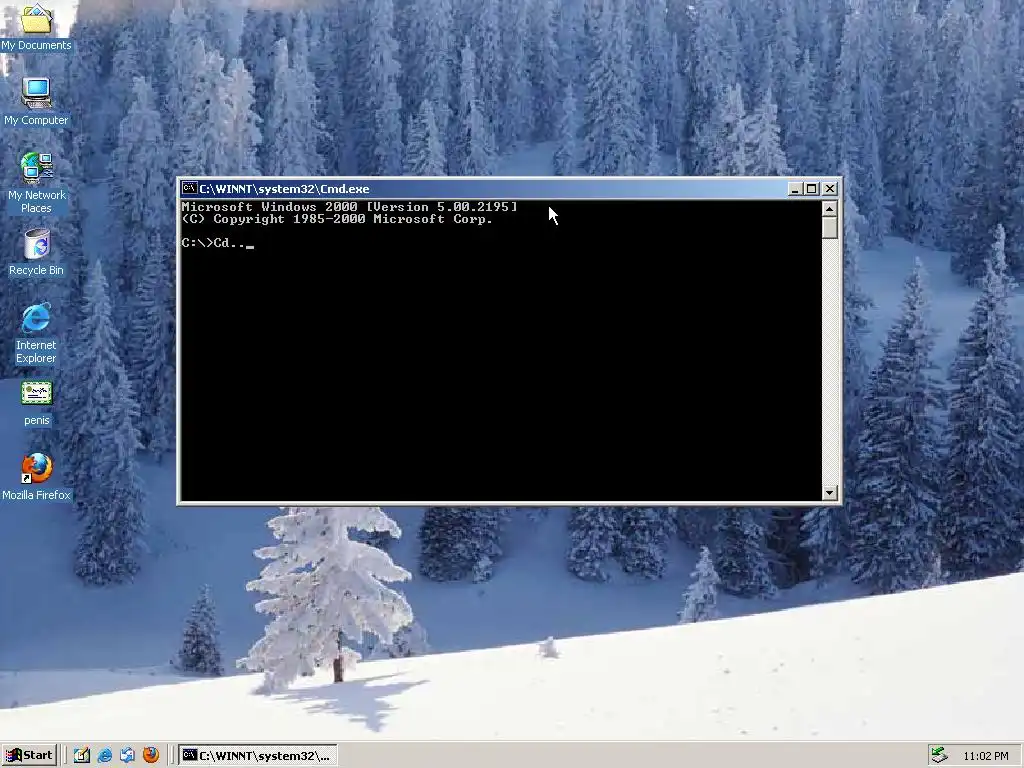Click the Cmd.exe taskbar button
The width and height of the screenshot is (1024, 768).
click(x=258, y=756)
